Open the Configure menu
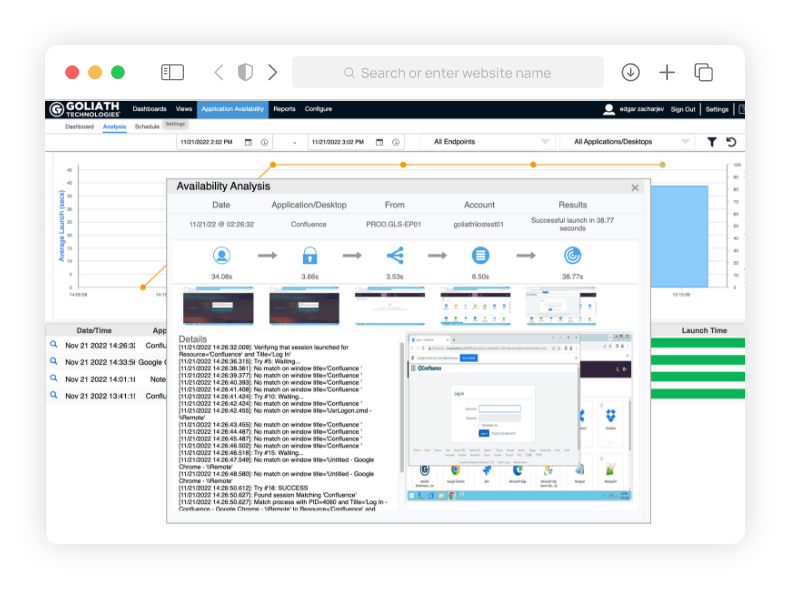Viewport: 790px width, 589px height. (318, 109)
